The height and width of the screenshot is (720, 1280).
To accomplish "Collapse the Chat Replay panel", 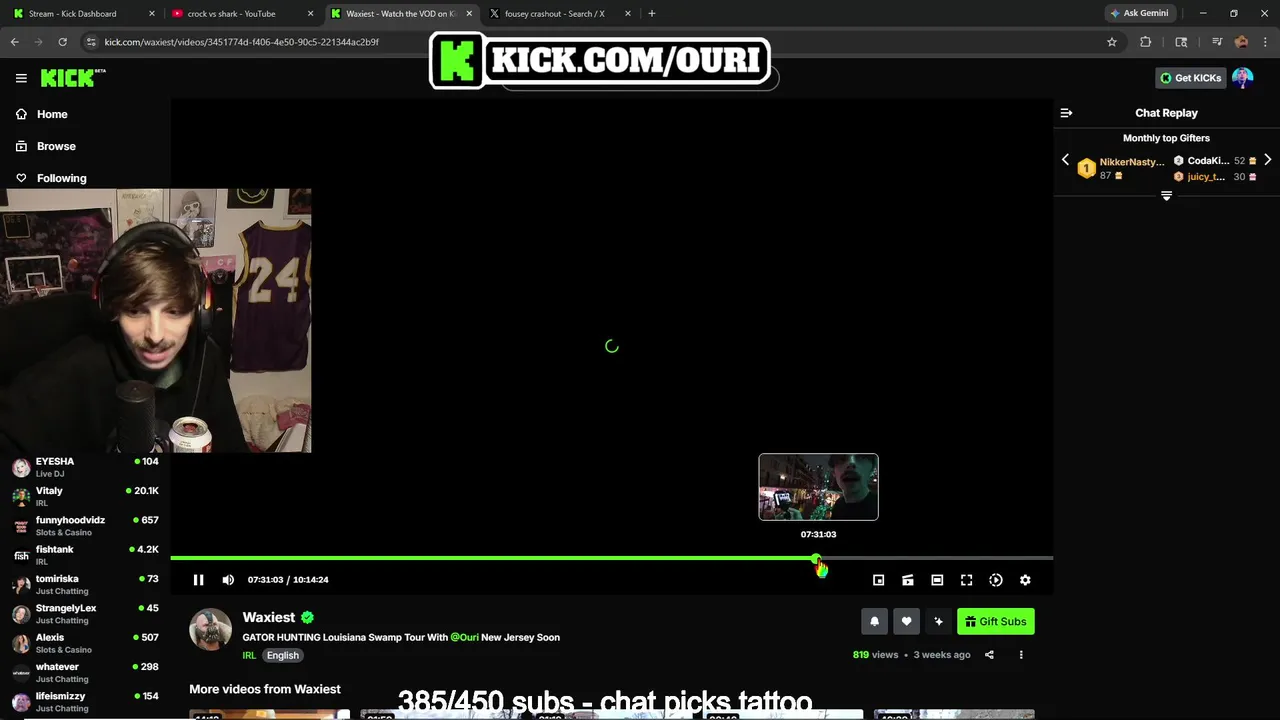I will (1066, 113).
